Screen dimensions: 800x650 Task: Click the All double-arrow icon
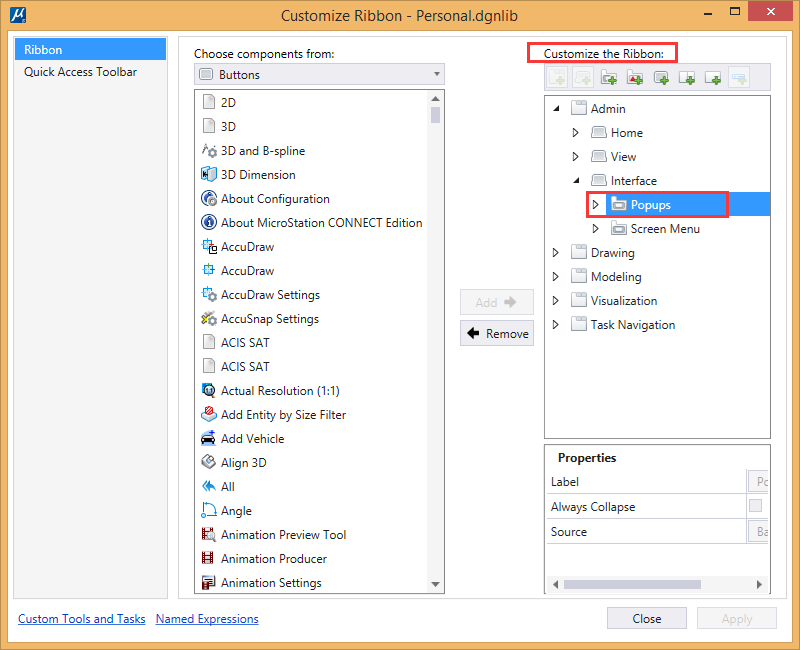209,486
